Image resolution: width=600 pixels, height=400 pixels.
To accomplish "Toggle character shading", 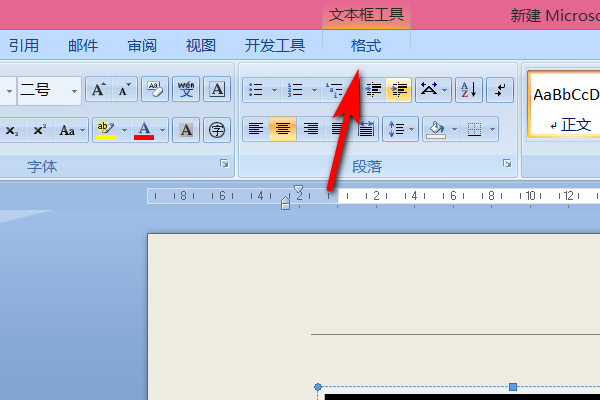I will coord(186,131).
